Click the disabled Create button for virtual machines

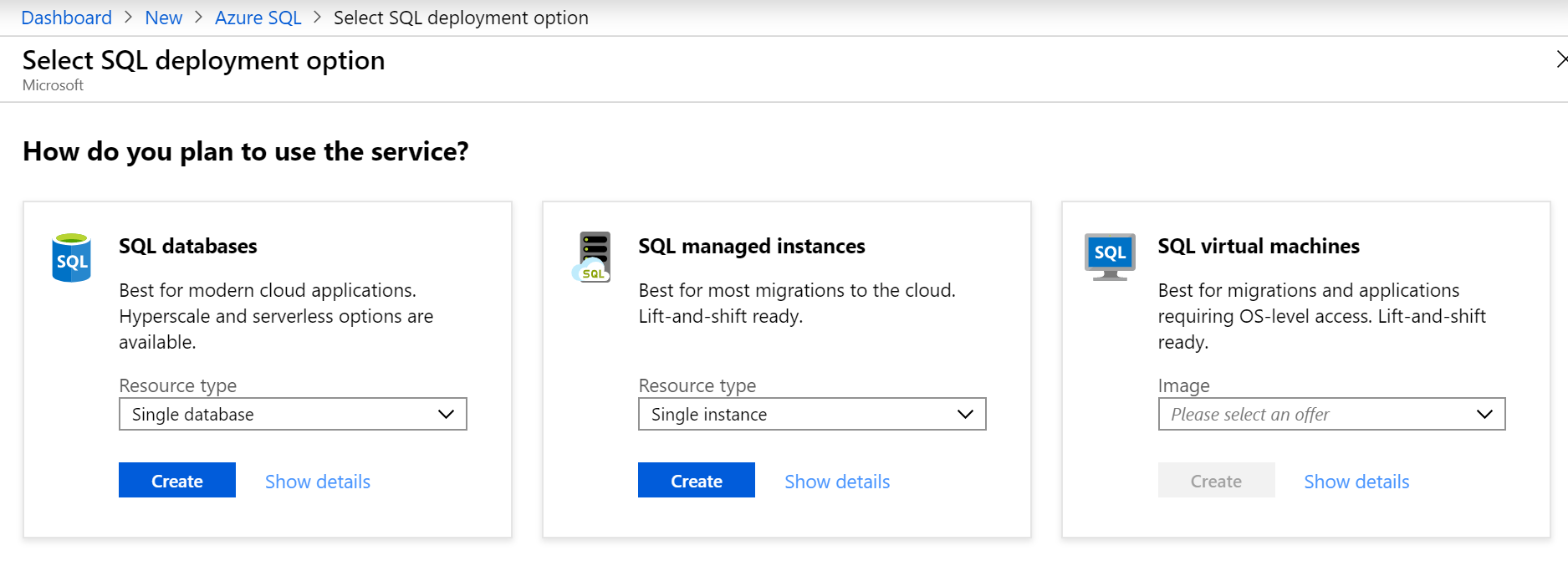pyautogui.click(x=1216, y=481)
